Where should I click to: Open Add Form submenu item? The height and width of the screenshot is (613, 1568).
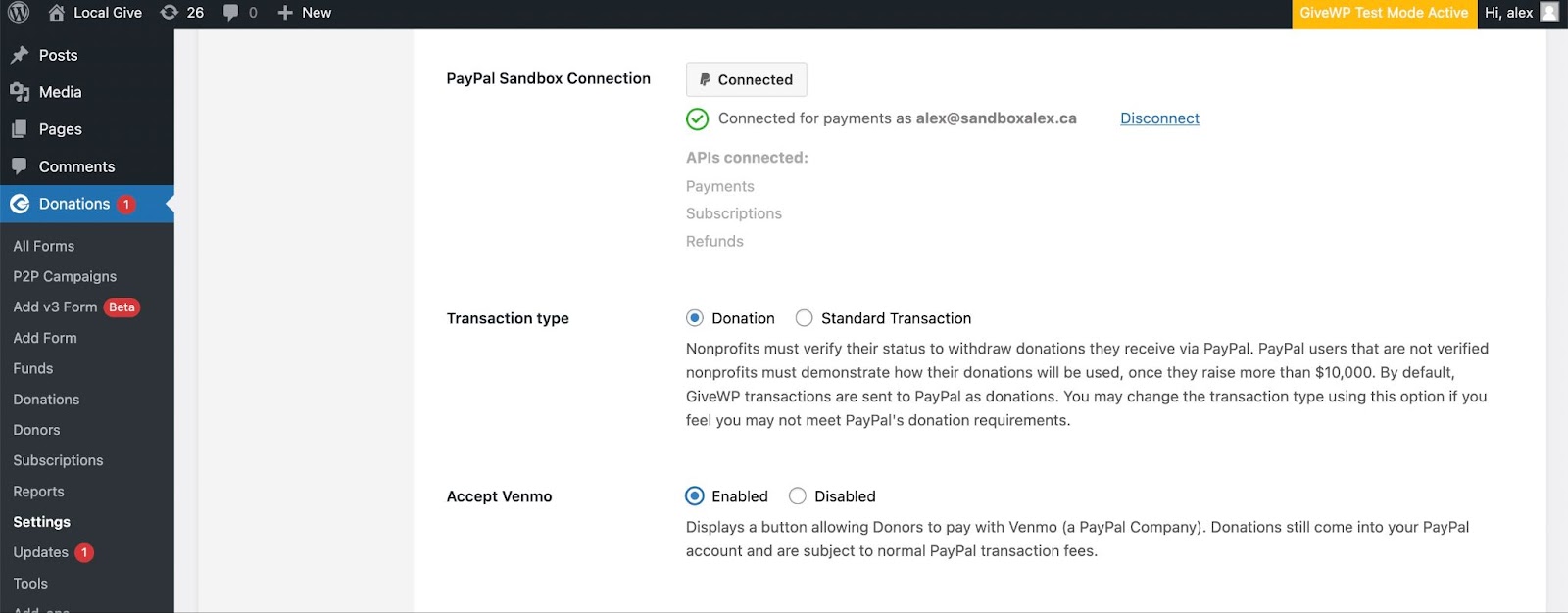click(x=45, y=338)
